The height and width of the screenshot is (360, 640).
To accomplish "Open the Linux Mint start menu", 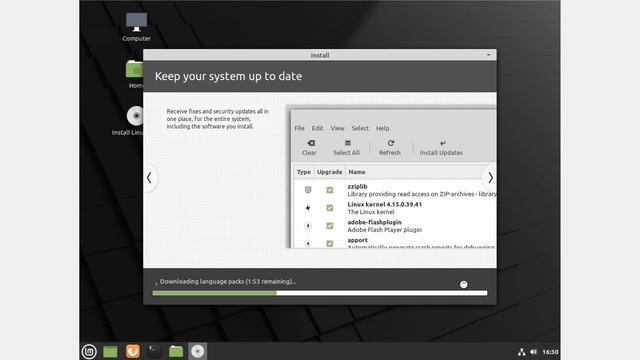I will click(89, 351).
